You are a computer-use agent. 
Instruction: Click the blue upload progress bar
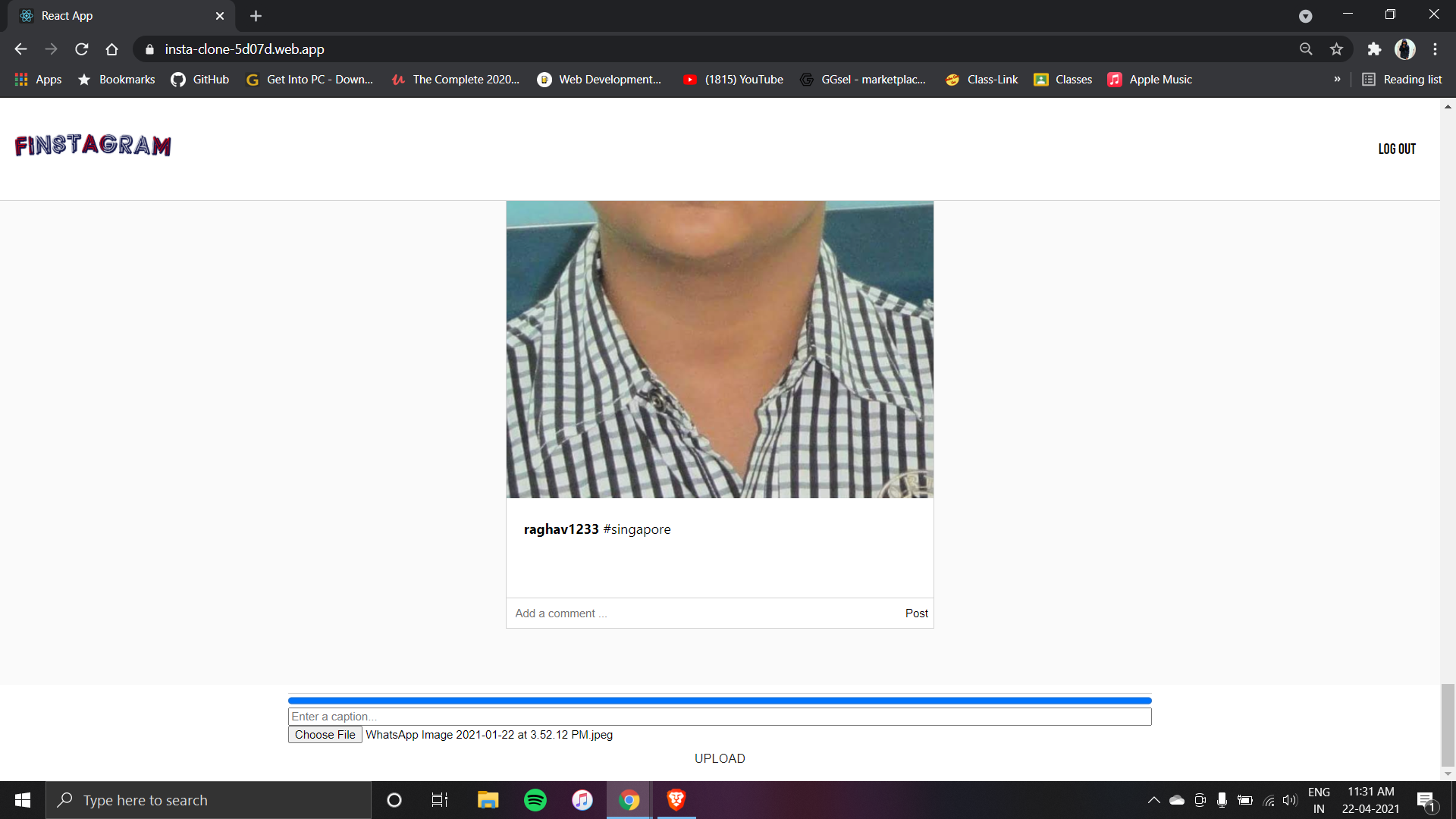[719, 700]
